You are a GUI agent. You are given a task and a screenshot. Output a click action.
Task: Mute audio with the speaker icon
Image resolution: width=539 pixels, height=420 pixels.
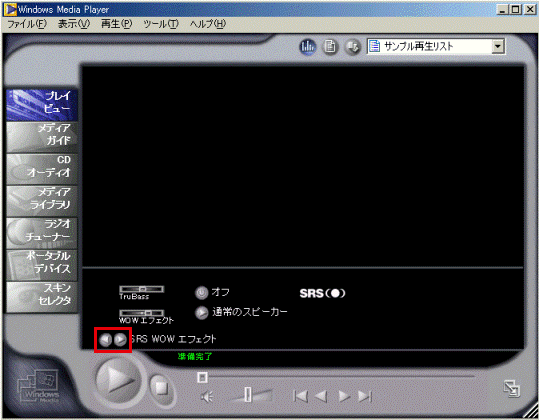[x=207, y=397]
